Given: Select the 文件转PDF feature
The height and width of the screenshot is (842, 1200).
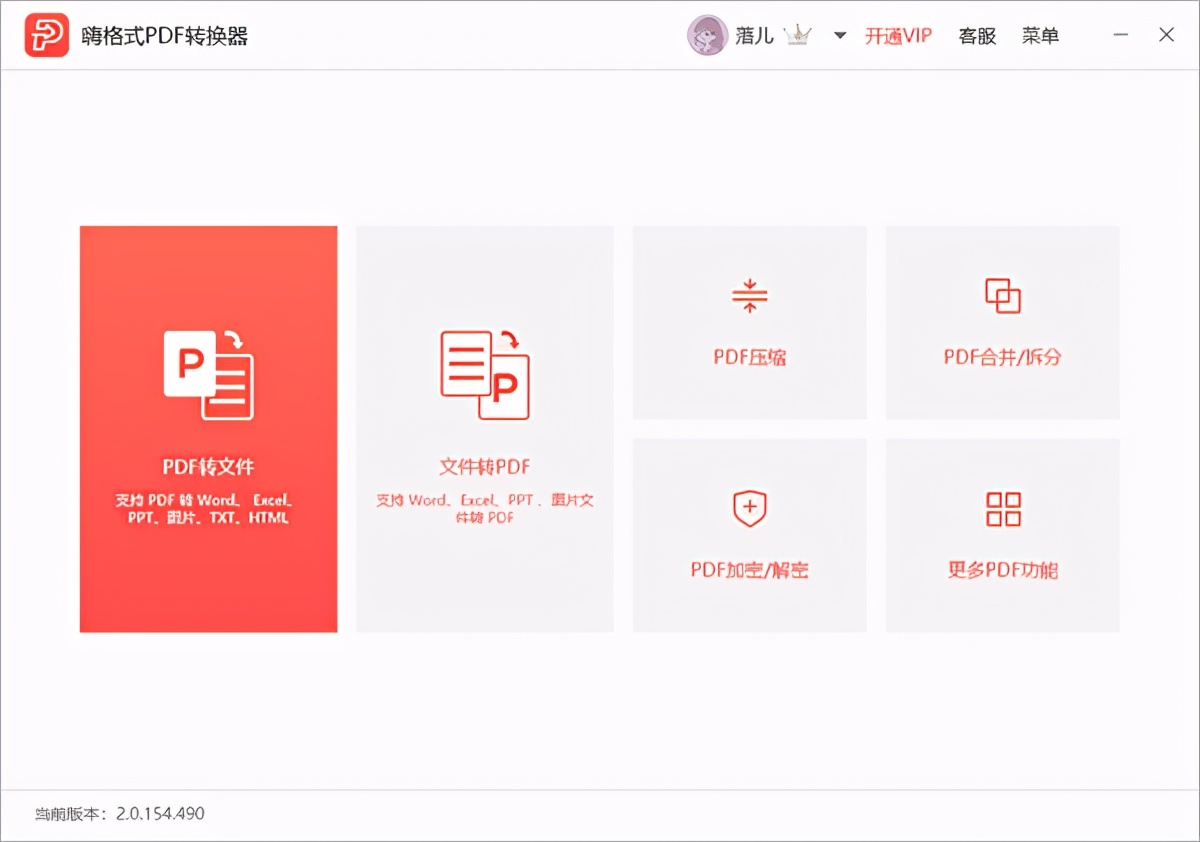Looking at the screenshot, I should (484, 430).
